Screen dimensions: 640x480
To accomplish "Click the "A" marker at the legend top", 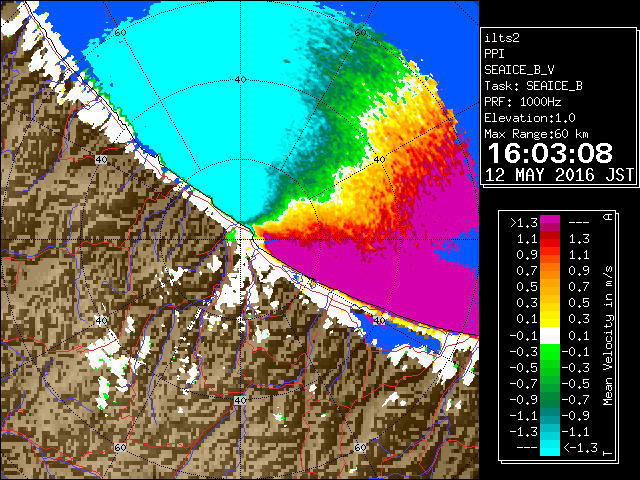I will click(608, 217).
